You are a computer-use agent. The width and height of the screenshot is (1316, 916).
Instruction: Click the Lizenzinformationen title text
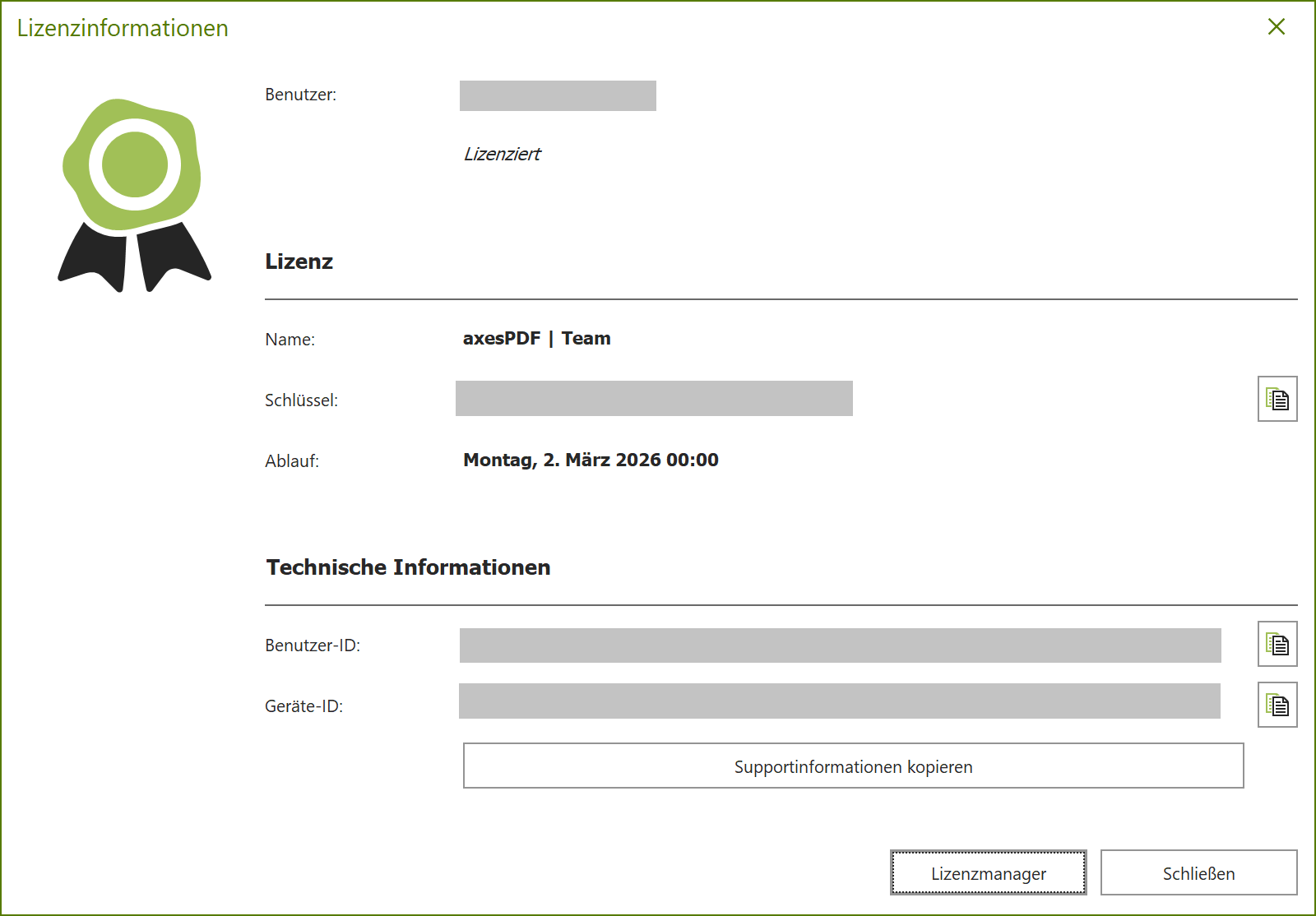123,28
